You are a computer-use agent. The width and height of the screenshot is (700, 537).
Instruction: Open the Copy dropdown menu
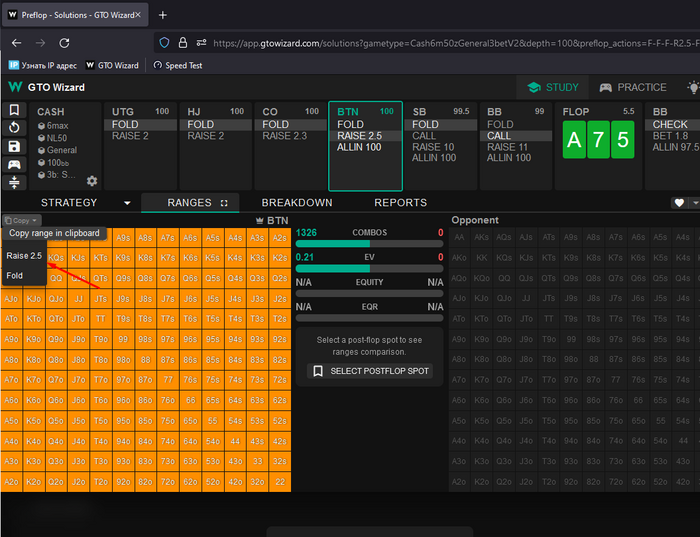coord(21,220)
